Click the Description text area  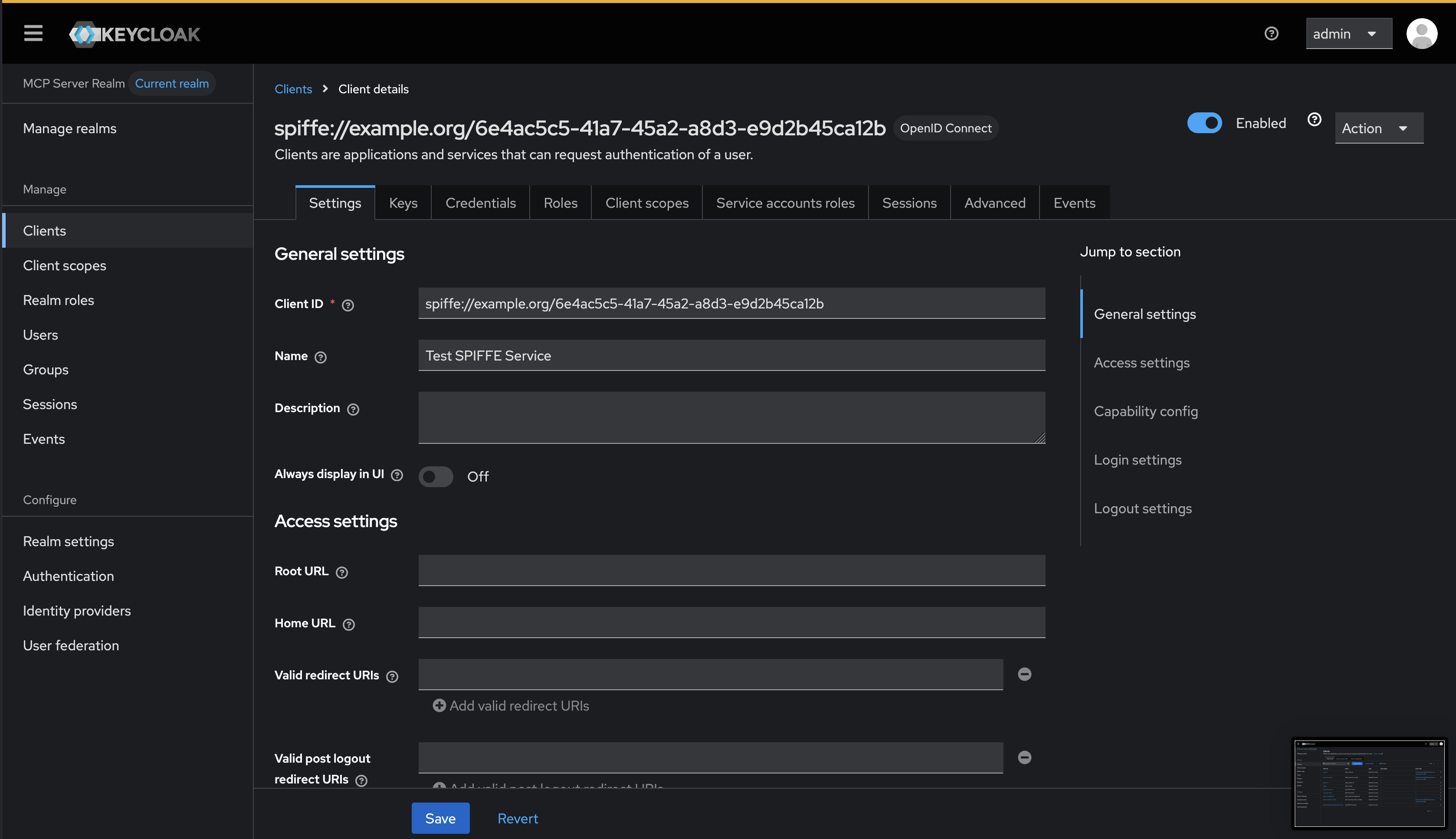tap(731, 418)
